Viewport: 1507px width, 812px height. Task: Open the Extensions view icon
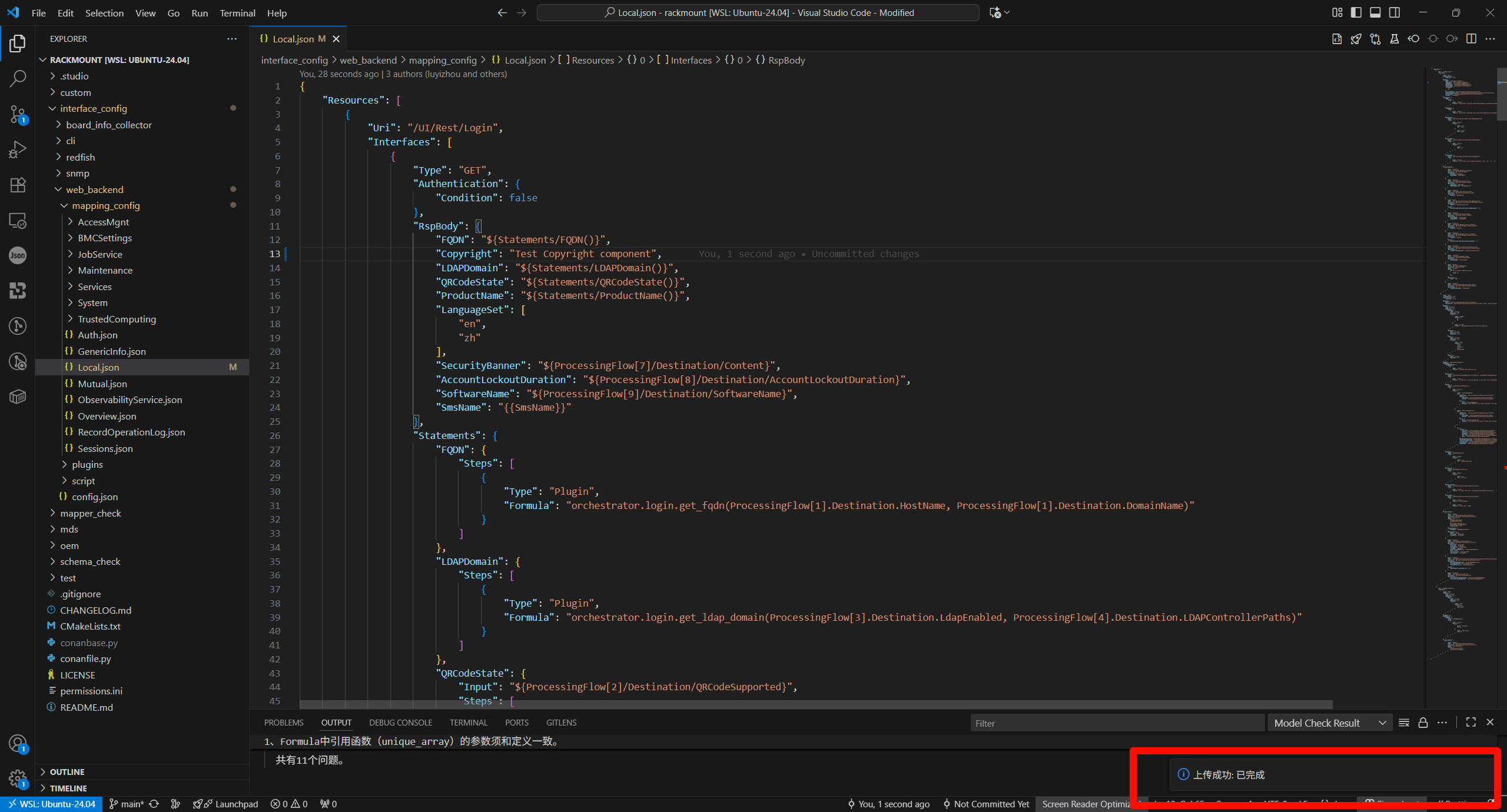click(18, 185)
